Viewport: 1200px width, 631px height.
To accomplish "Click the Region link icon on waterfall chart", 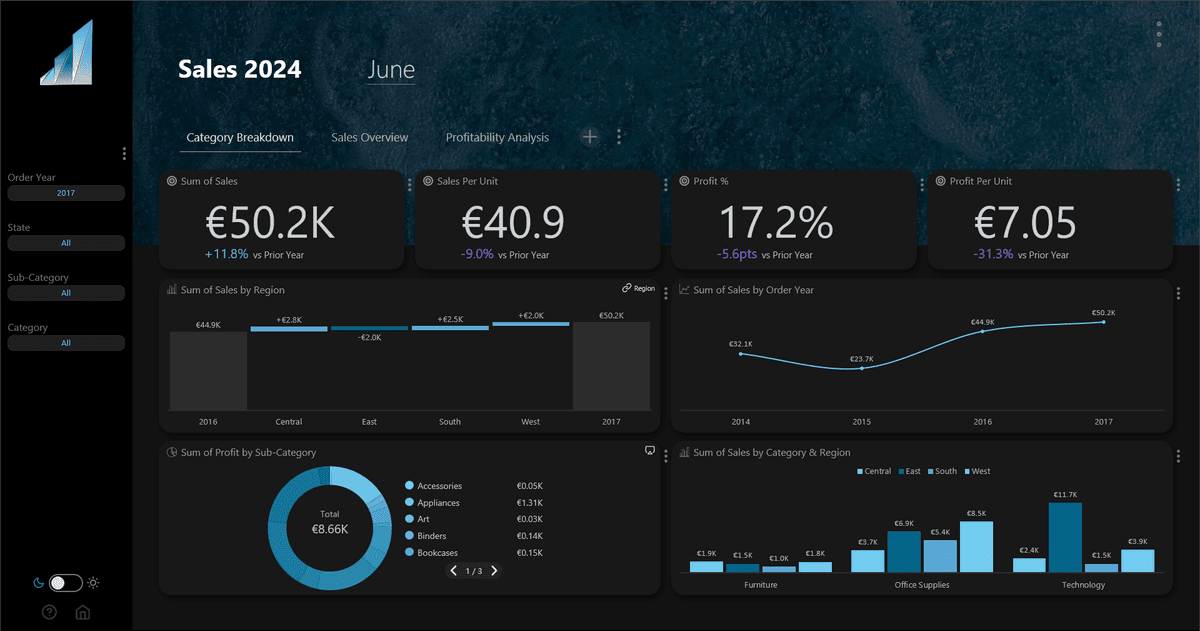I will tap(638, 288).
